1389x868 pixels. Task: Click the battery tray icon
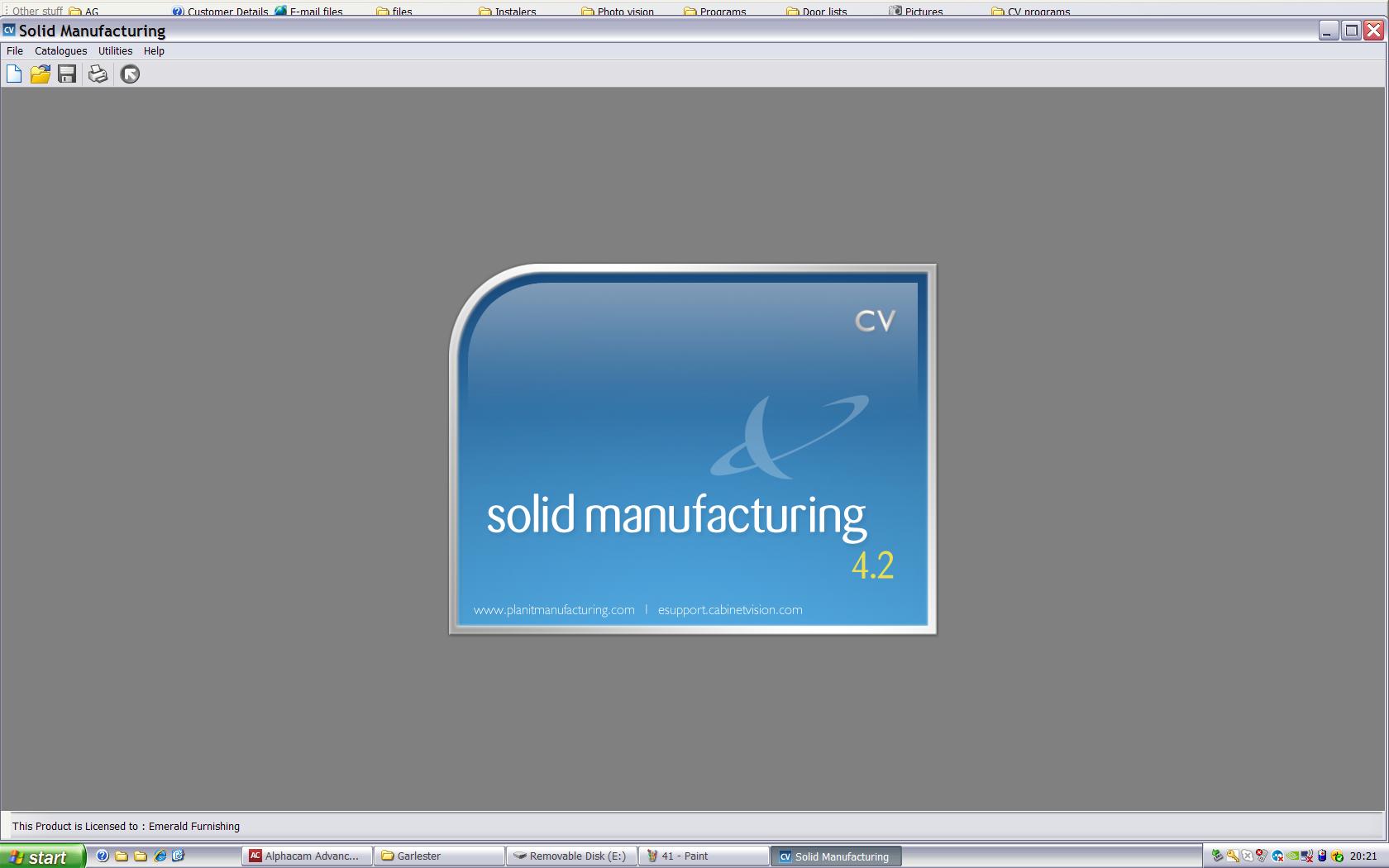pos(1322,856)
